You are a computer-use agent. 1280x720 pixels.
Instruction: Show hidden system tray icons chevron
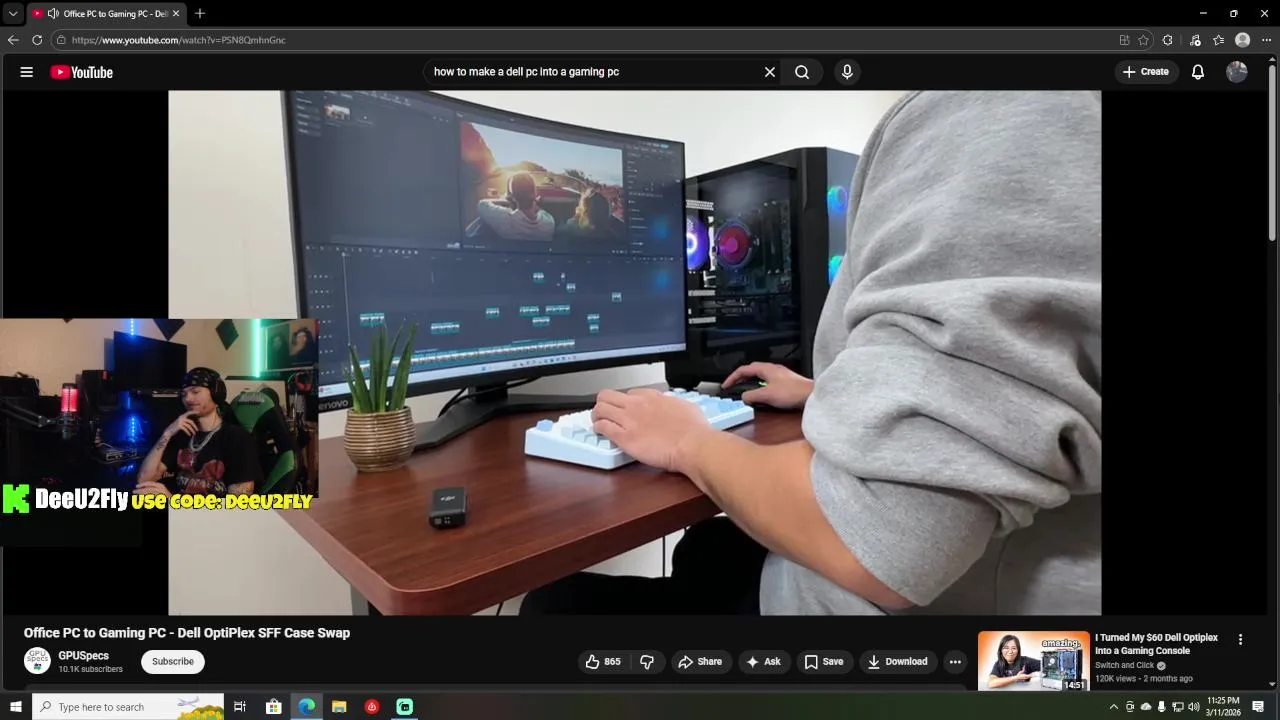point(1114,707)
